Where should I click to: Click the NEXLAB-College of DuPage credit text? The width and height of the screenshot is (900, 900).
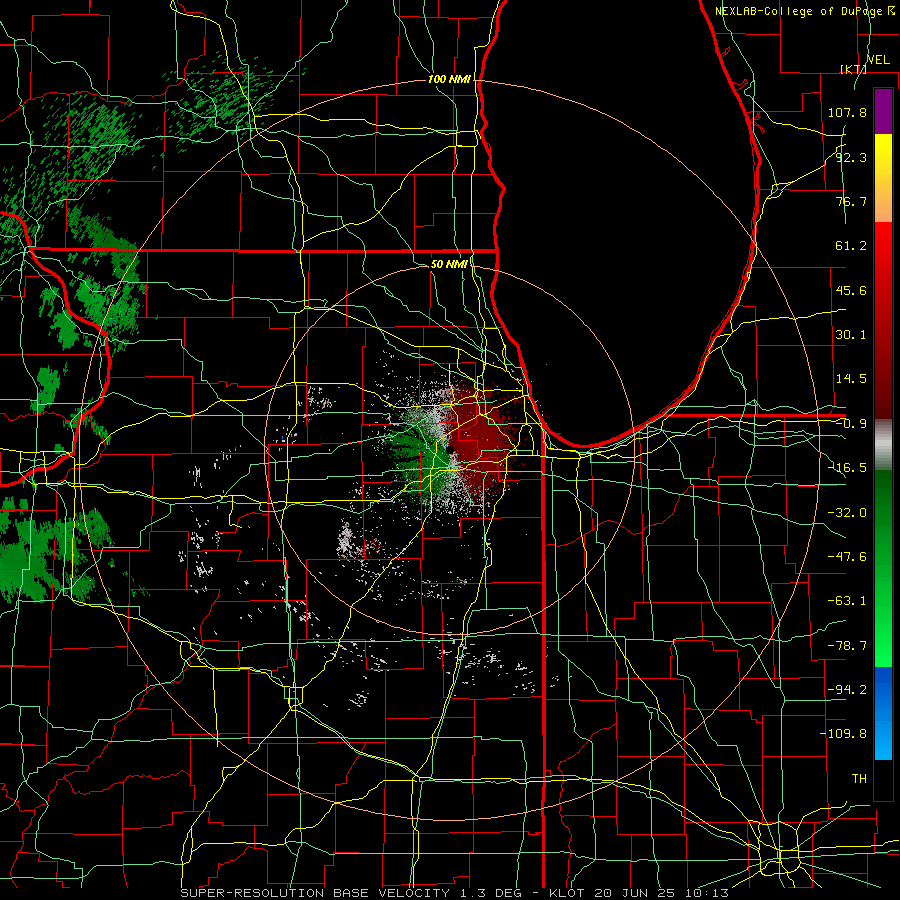[x=805, y=11]
